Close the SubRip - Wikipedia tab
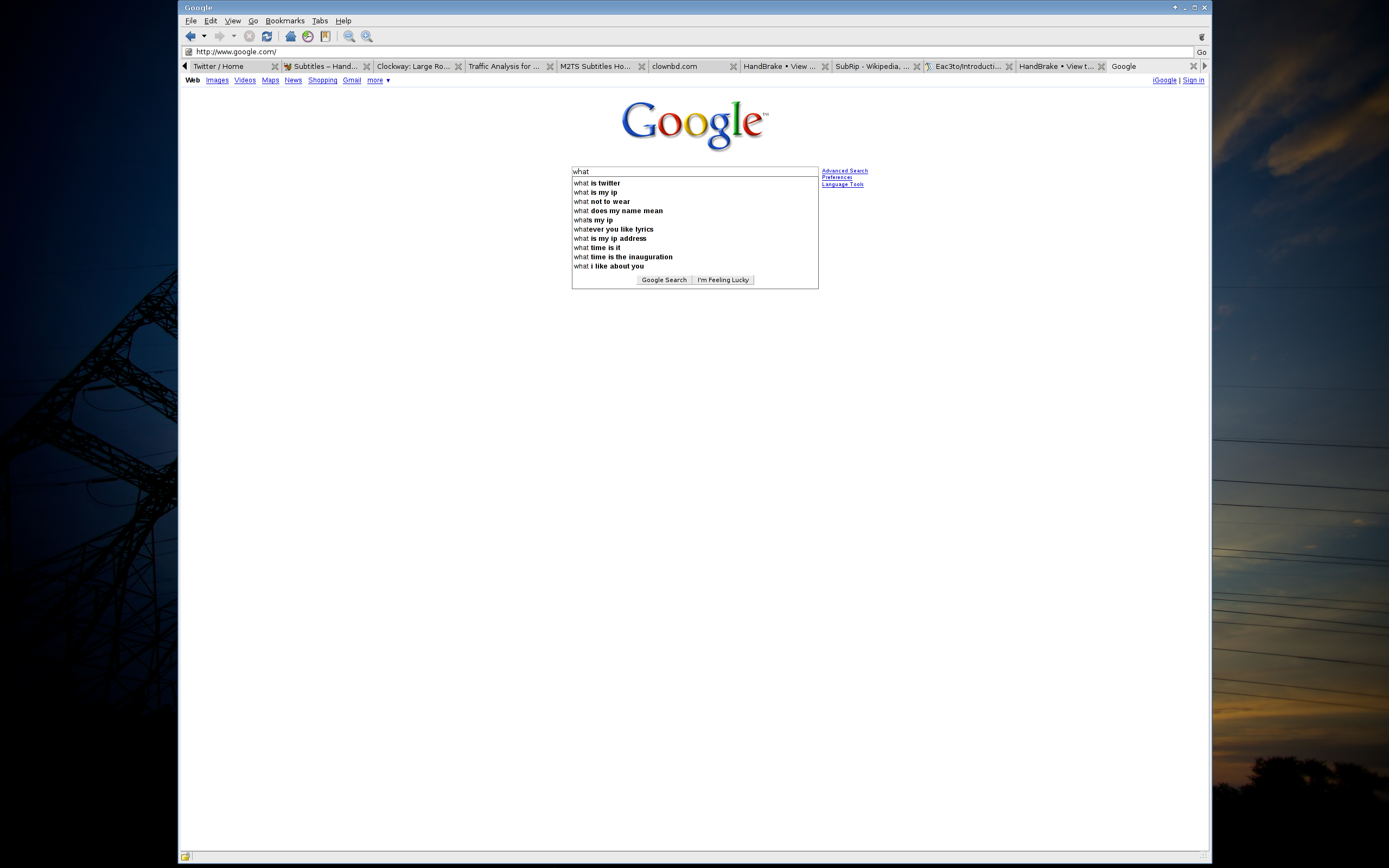The height and width of the screenshot is (868, 1389). click(917, 67)
